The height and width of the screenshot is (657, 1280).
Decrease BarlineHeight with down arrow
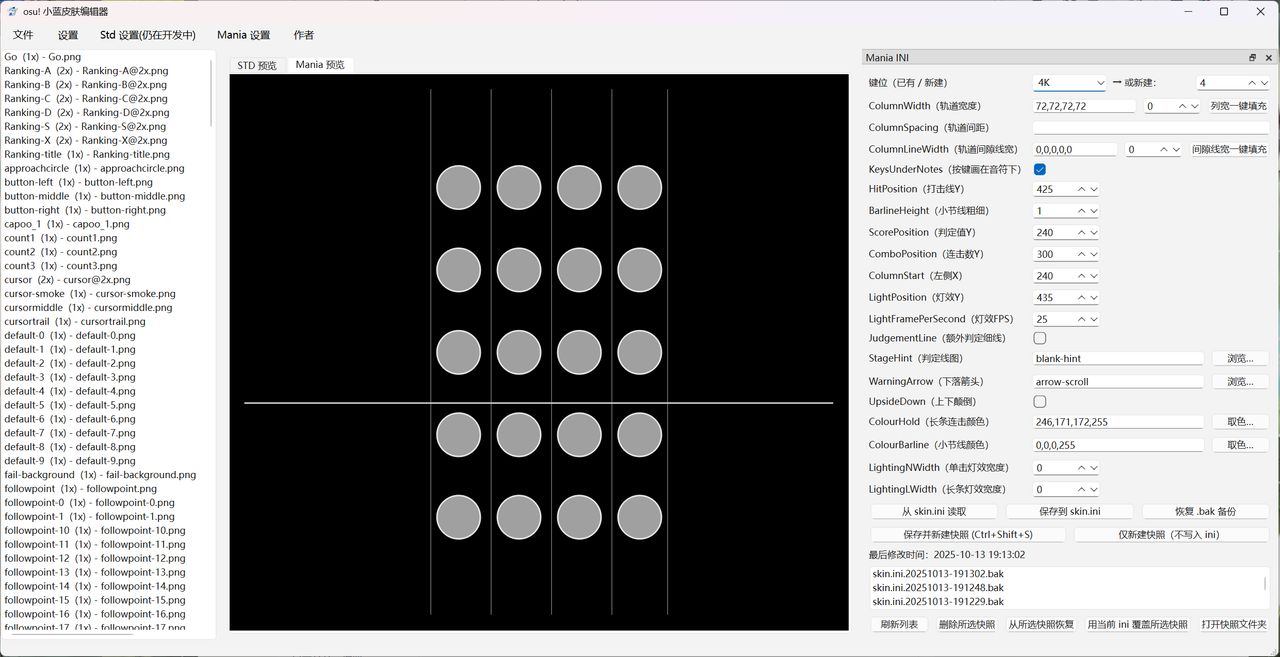coord(1094,211)
